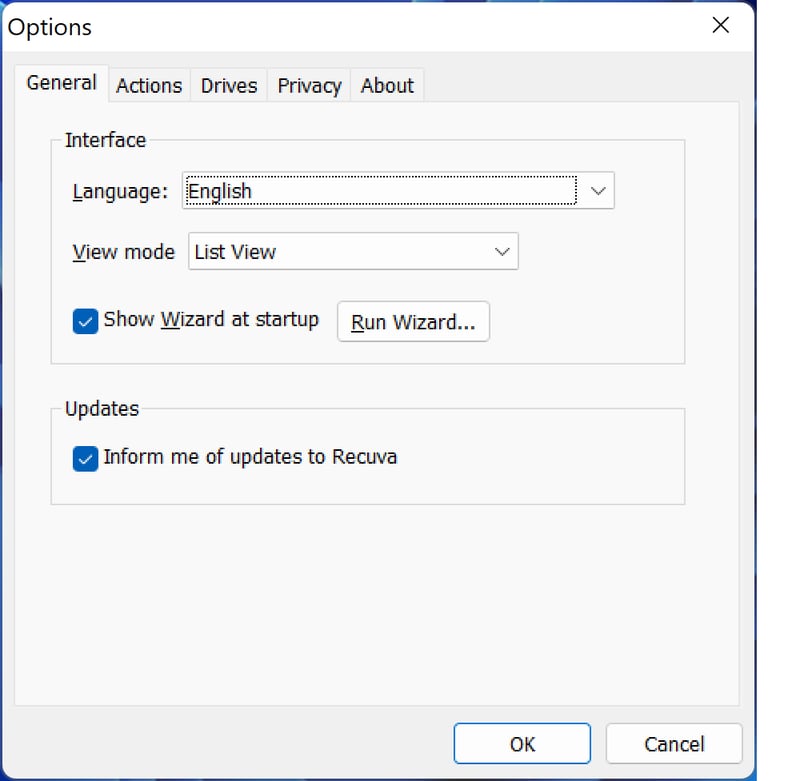Image resolution: width=800 pixels, height=781 pixels.
Task: Click the Show Wizard at startup label
Action: [x=211, y=320]
